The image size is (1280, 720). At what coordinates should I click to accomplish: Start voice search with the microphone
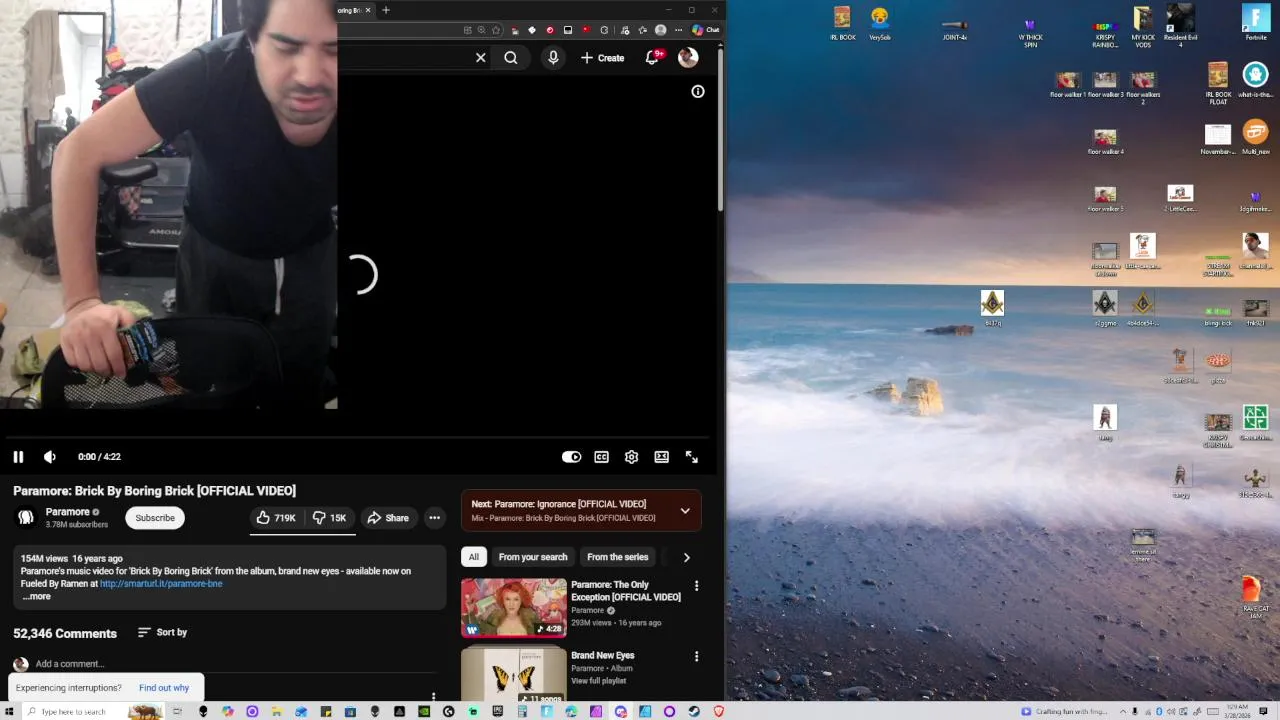(x=553, y=58)
